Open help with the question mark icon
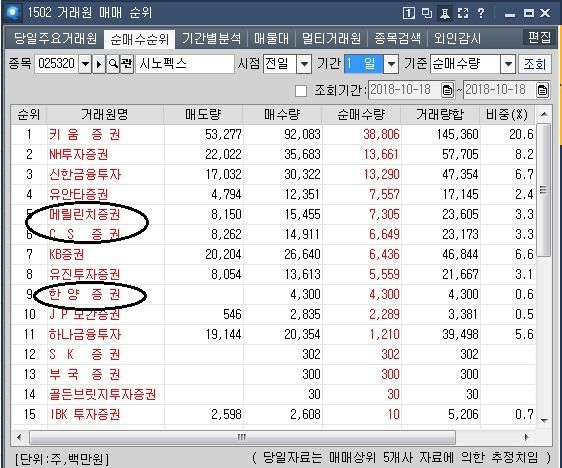562x468 pixels. pyautogui.click(x=481, y=13)
